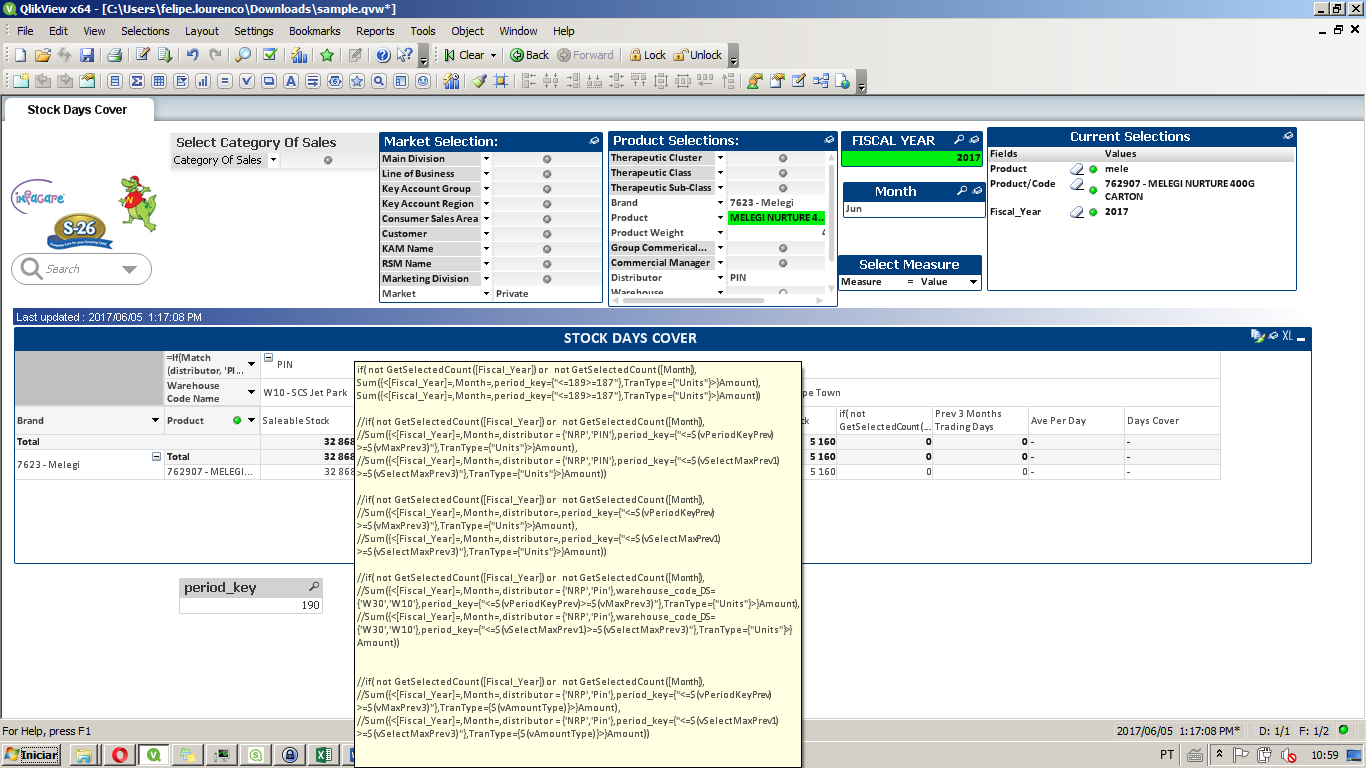
Task: Collapse the PIN distributor column group
Action: [268, 358]
